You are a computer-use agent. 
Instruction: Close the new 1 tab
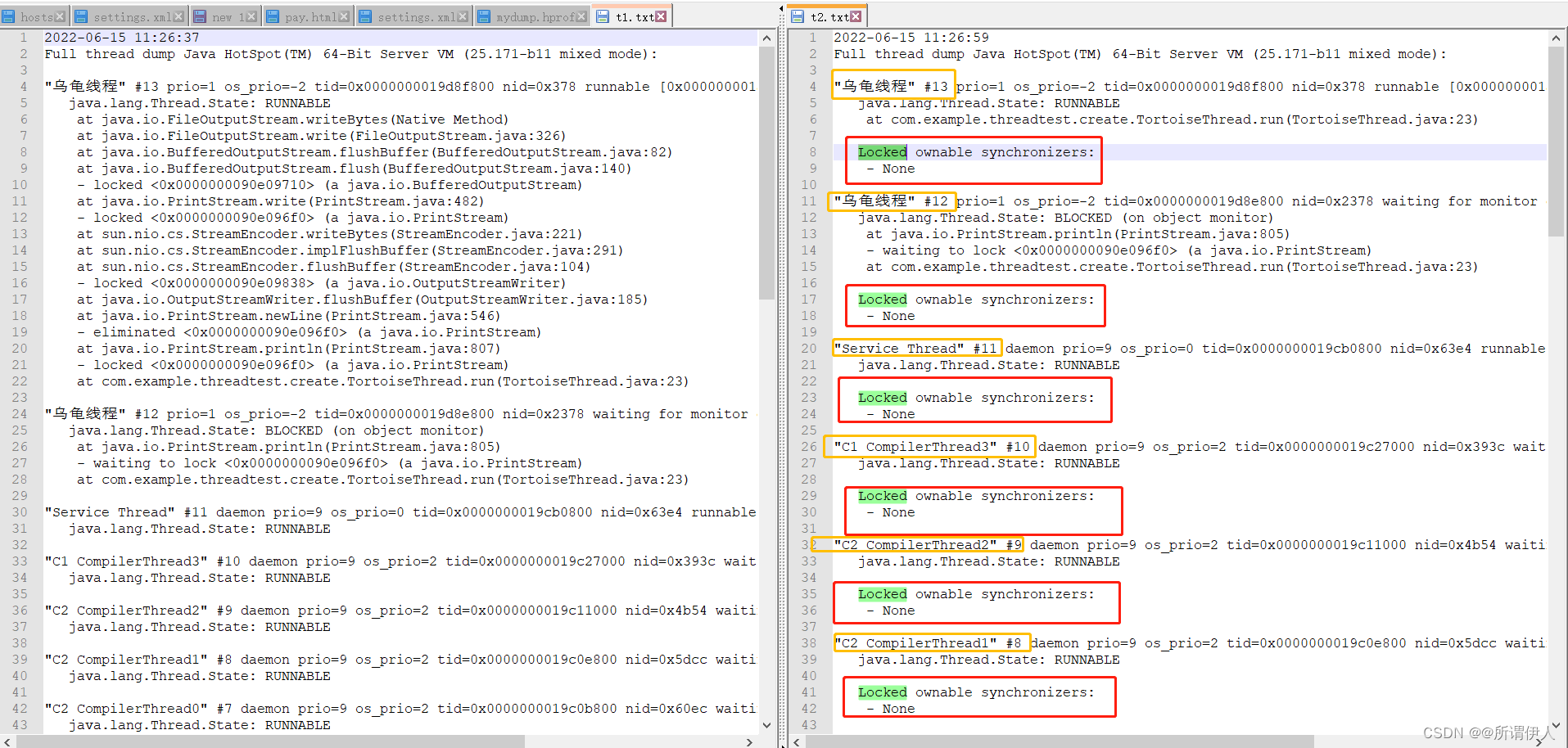click(251, 16)
